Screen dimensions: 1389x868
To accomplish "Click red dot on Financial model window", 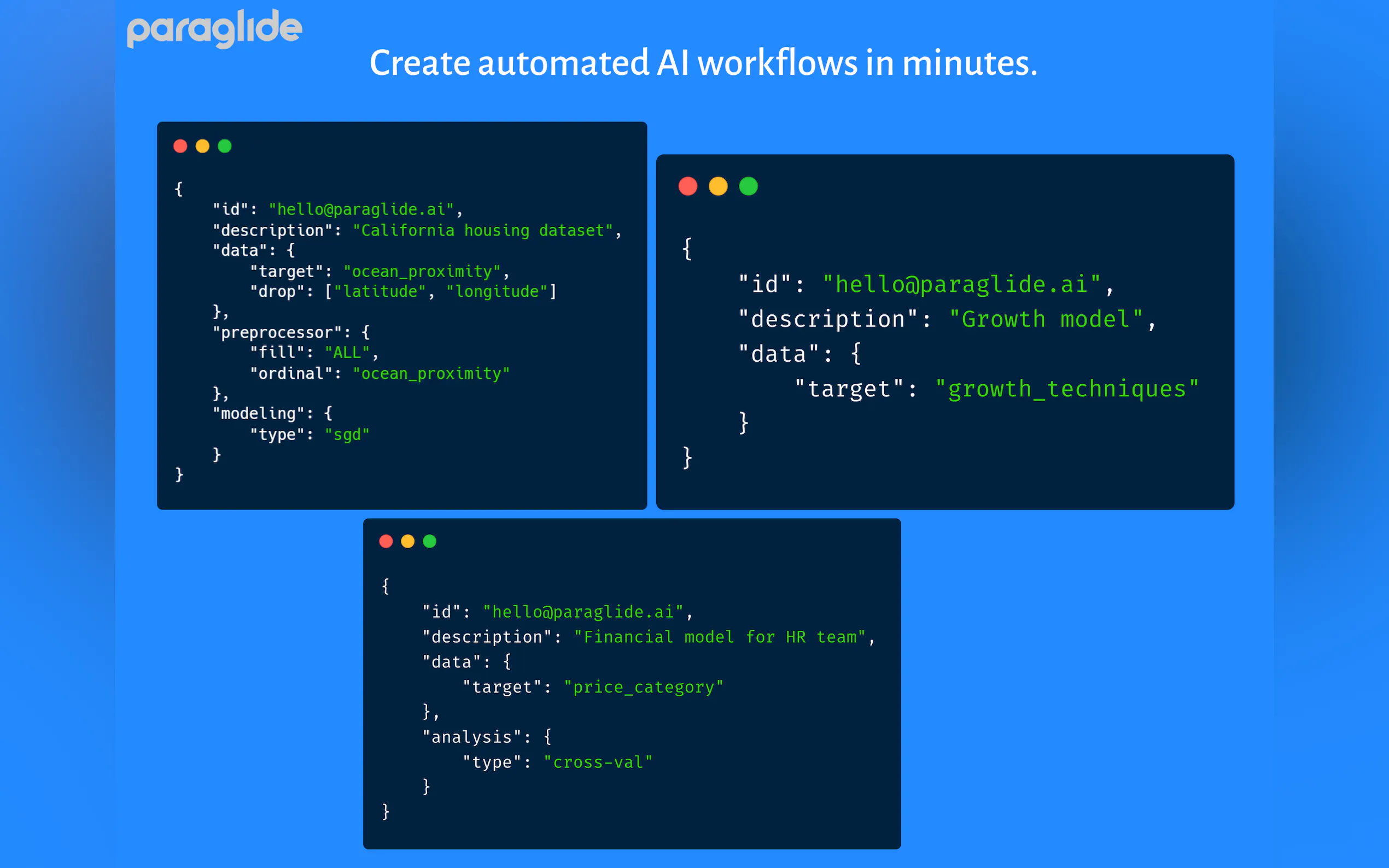I will pos(386,541).
